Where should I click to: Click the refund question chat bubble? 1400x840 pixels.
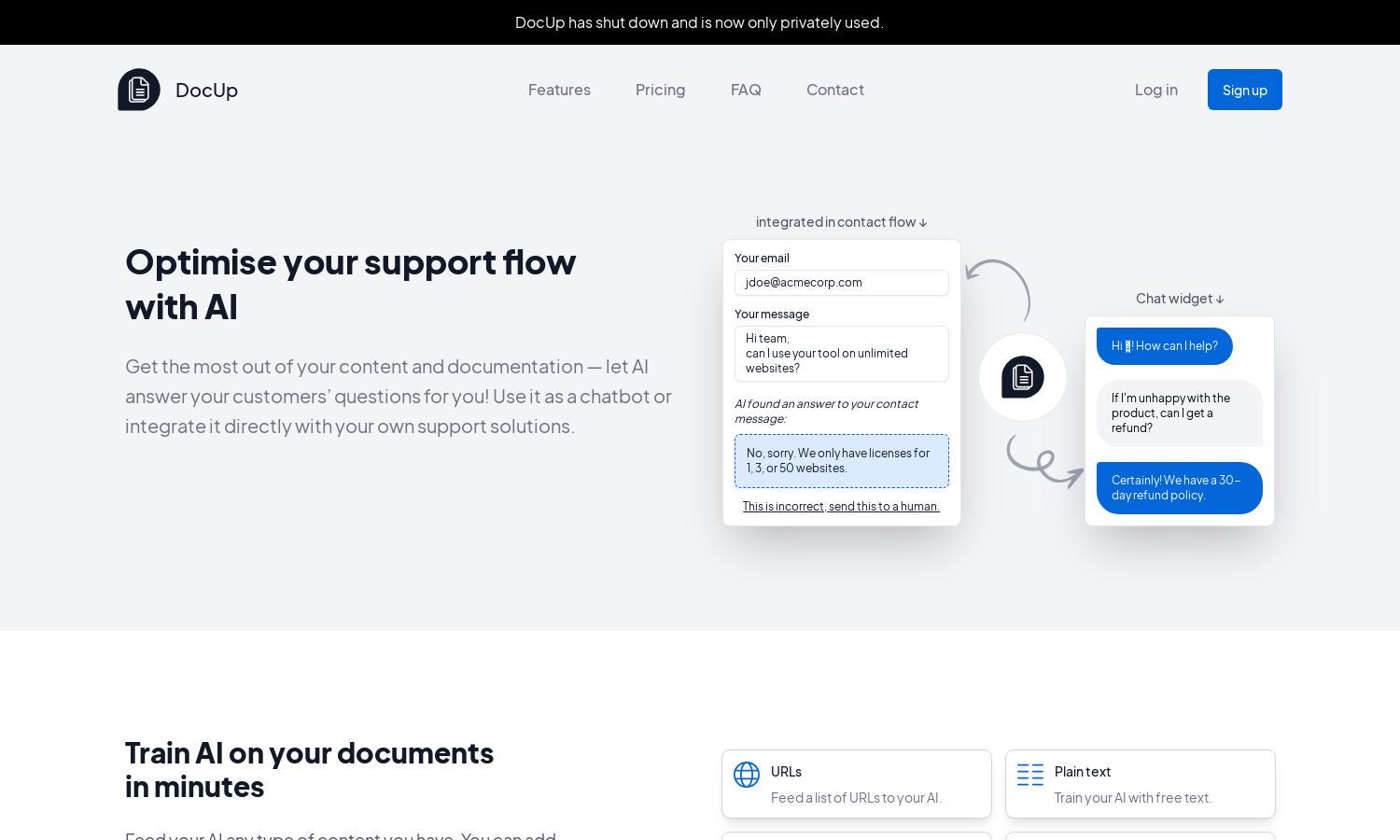[x=1180, y=413]
